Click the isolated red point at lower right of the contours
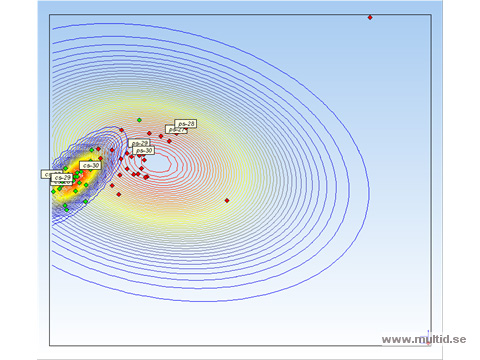Image resolution: width=480 pixels, height=360 pixels. point(227,200)
